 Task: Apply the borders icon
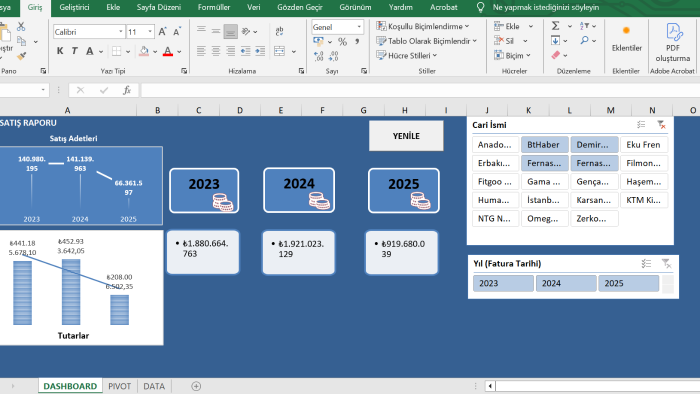(x=117, y=51)
